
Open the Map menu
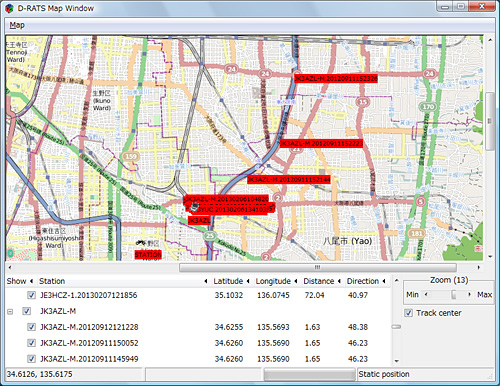(x=17, y=25)
